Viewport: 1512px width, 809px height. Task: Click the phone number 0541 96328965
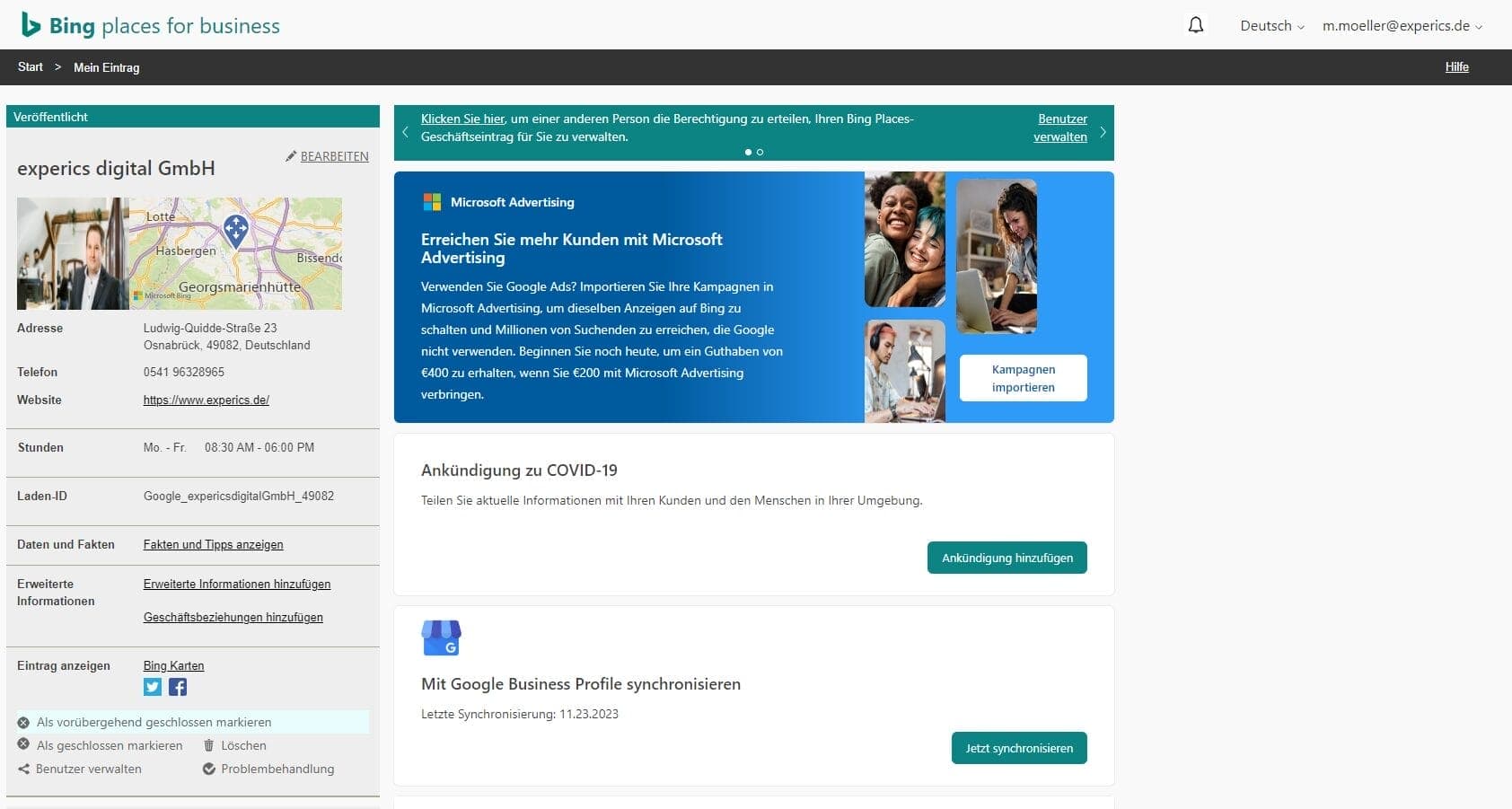pyautogui.click(x=184, y=373)
